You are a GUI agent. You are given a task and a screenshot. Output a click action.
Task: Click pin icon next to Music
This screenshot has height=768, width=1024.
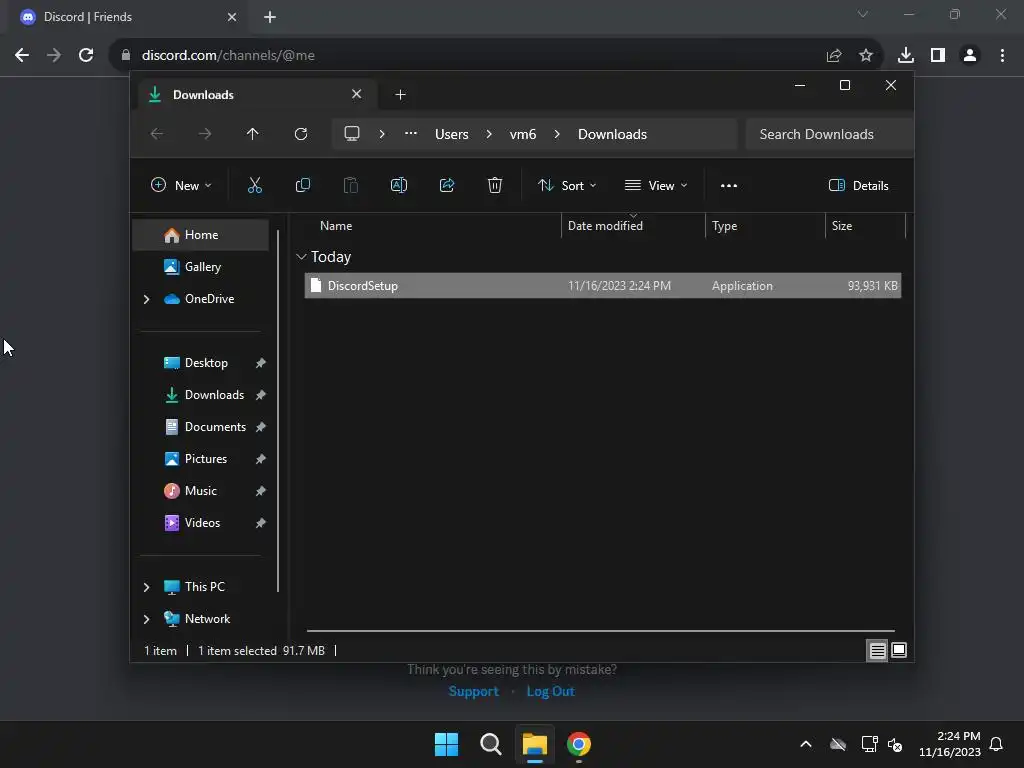261,491
